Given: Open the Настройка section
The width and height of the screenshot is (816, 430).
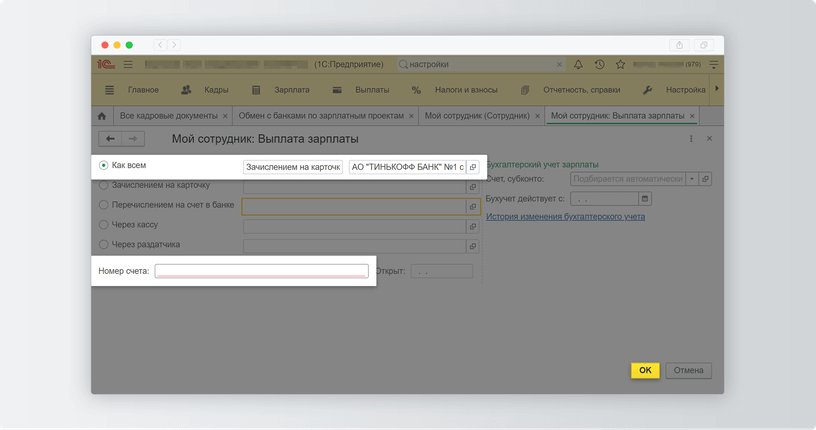Looking at the screenshot, I should coord(685,90).
